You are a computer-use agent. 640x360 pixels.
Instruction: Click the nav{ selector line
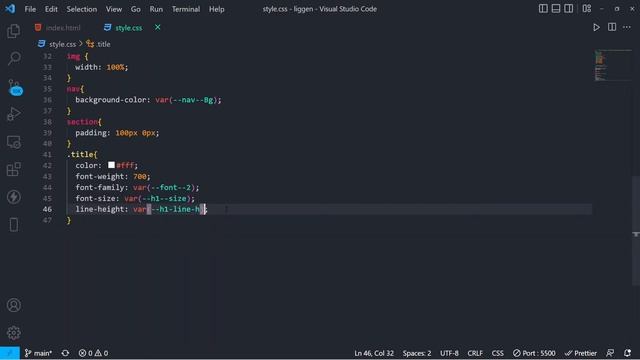pos(76,89)
